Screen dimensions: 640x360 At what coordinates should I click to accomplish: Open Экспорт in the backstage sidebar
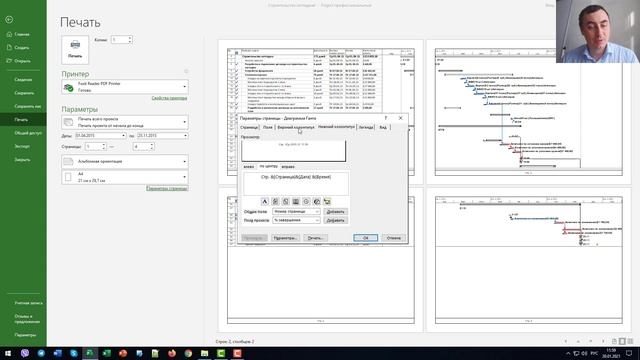pos(22,146)
